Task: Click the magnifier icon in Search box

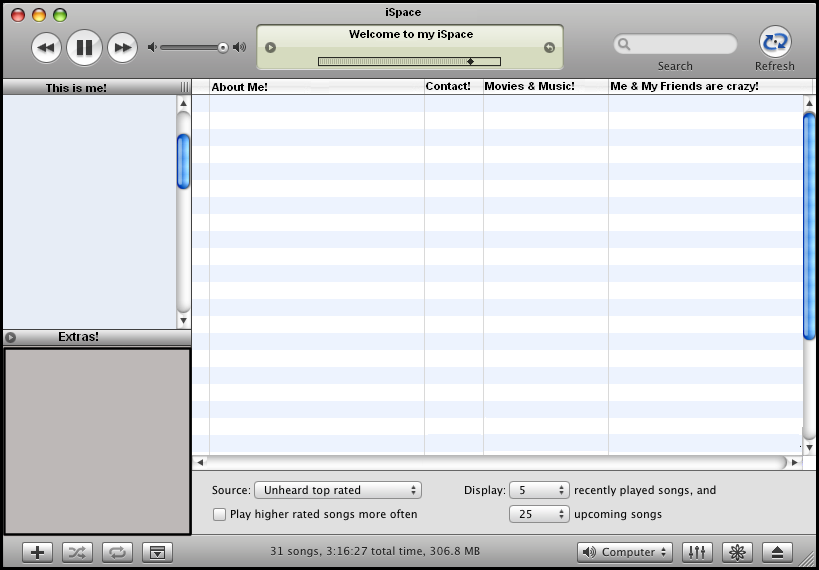Action: (624, 44)
